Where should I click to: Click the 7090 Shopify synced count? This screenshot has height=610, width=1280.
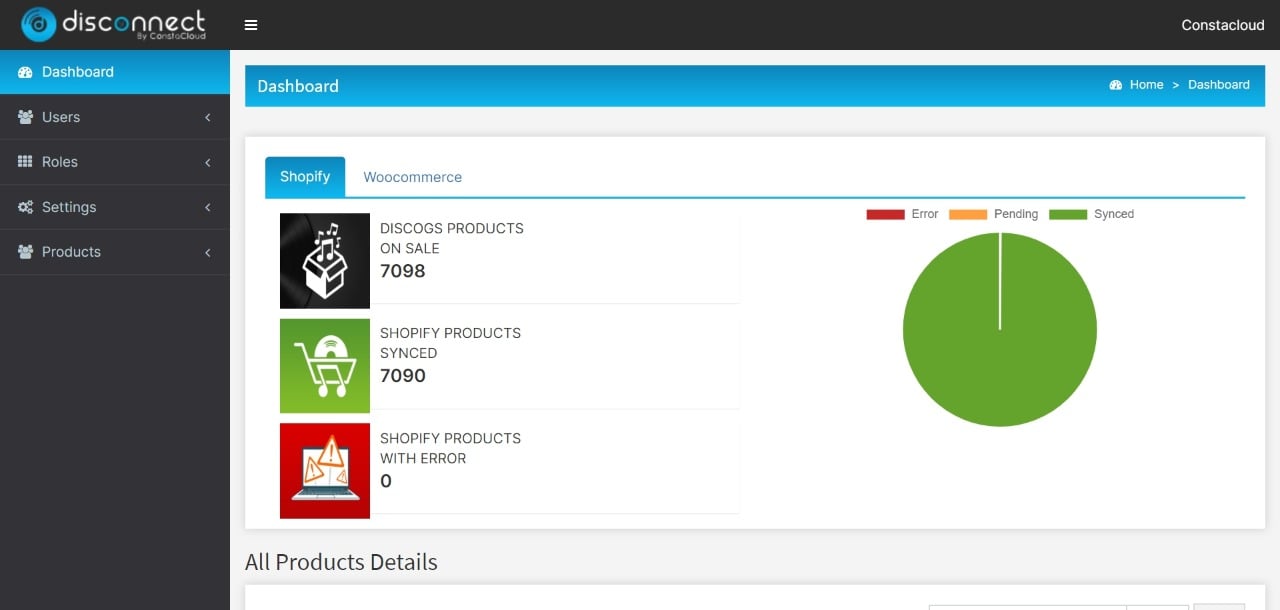click(x=403, y=376)
